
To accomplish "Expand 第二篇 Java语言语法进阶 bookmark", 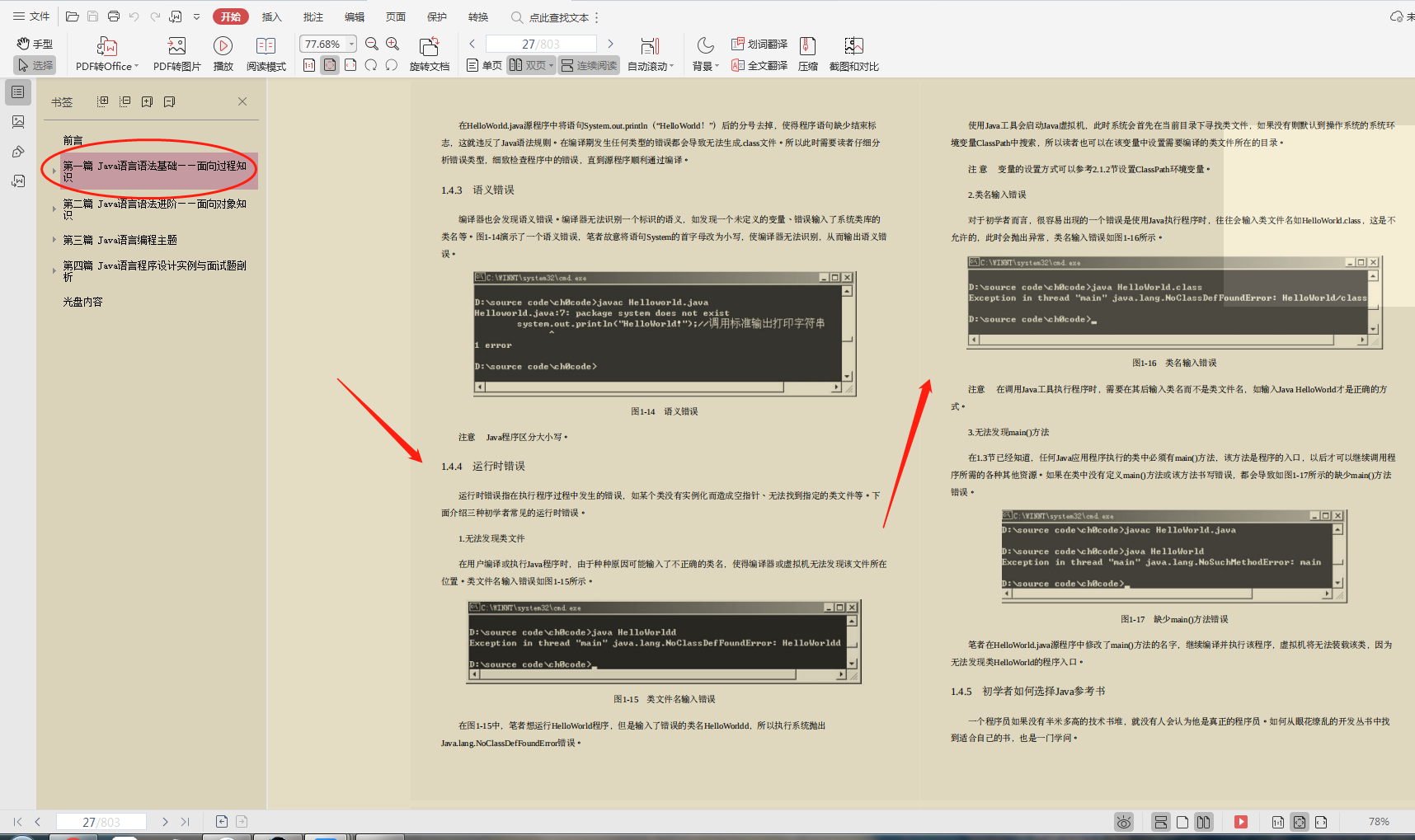I will [54, 209].
